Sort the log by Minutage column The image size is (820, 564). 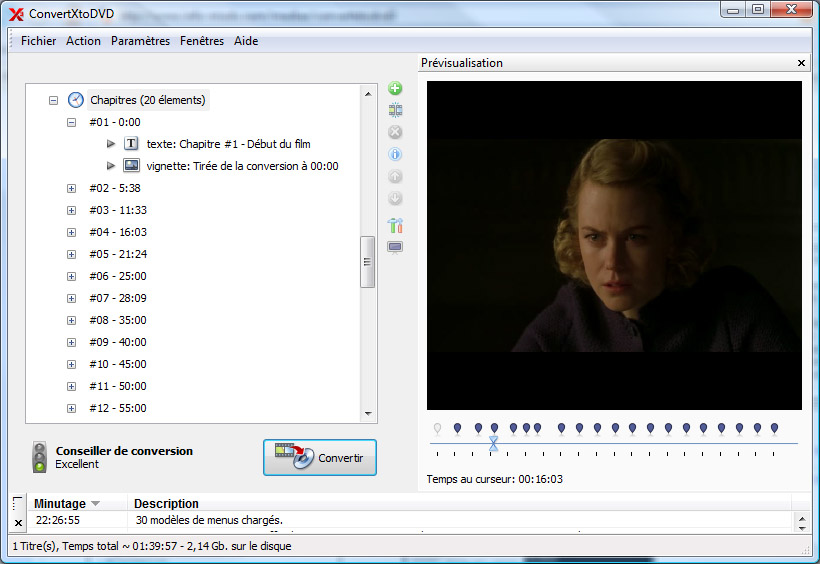click(77, 503)
